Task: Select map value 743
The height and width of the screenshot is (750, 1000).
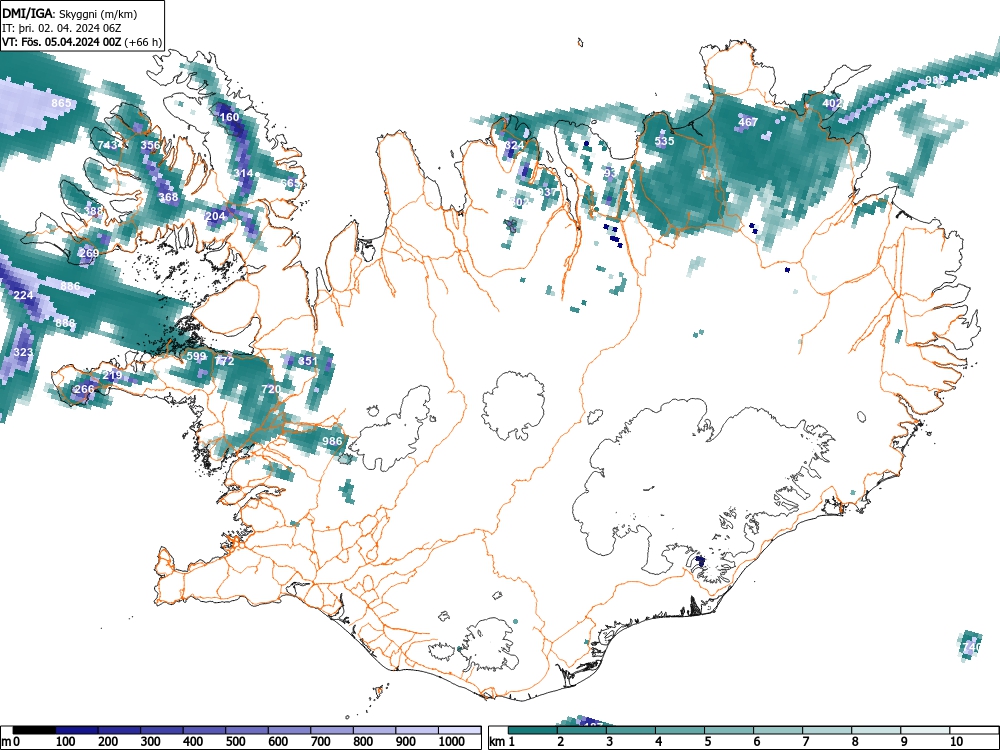Action: tap(107, 145)
